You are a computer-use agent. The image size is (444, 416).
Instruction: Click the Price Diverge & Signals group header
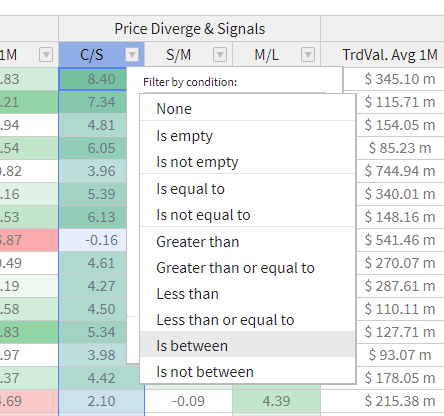(190, 29)
